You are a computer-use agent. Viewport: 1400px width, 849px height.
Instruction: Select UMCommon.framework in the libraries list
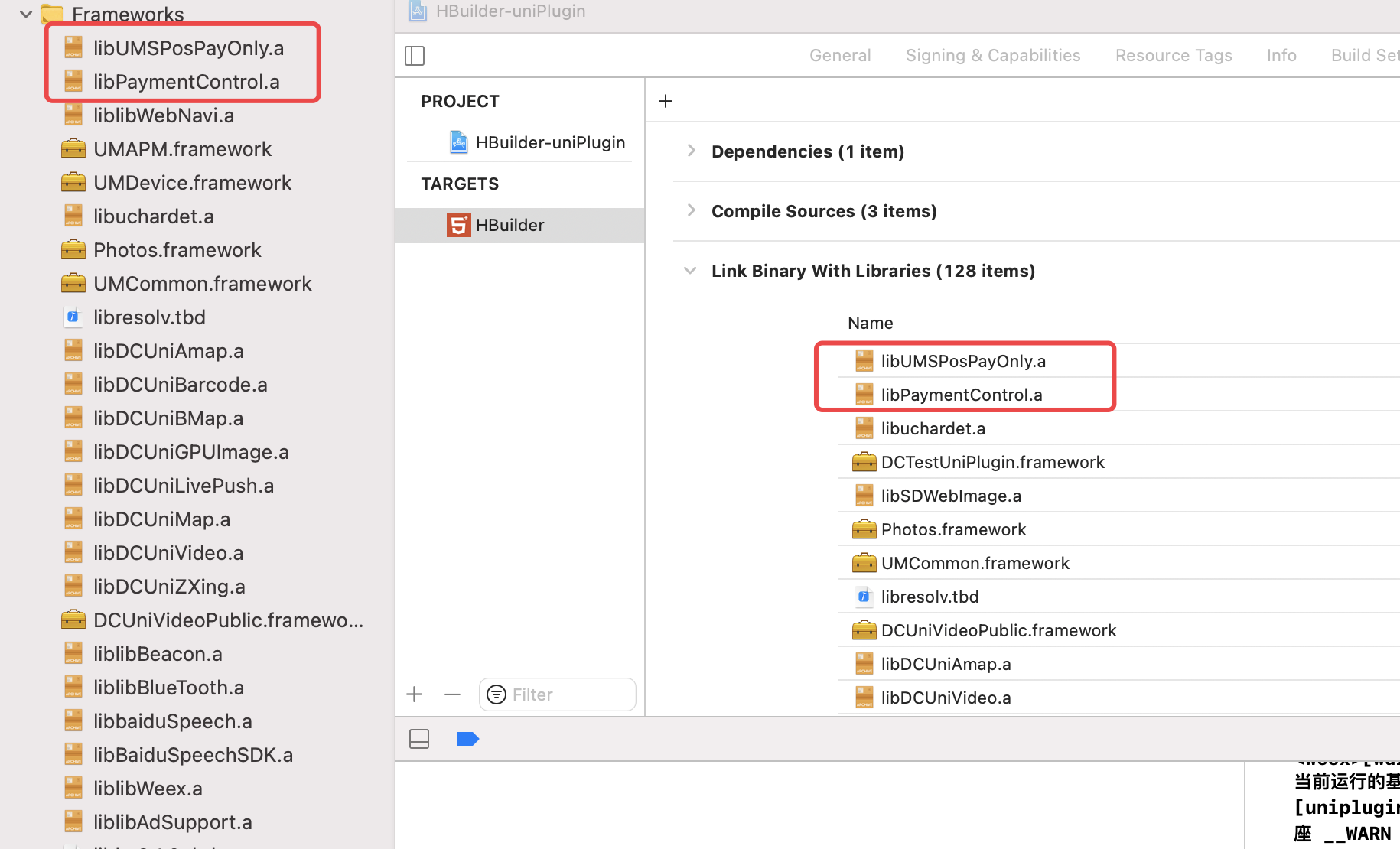pyautogui.click(x=975, y=563)
